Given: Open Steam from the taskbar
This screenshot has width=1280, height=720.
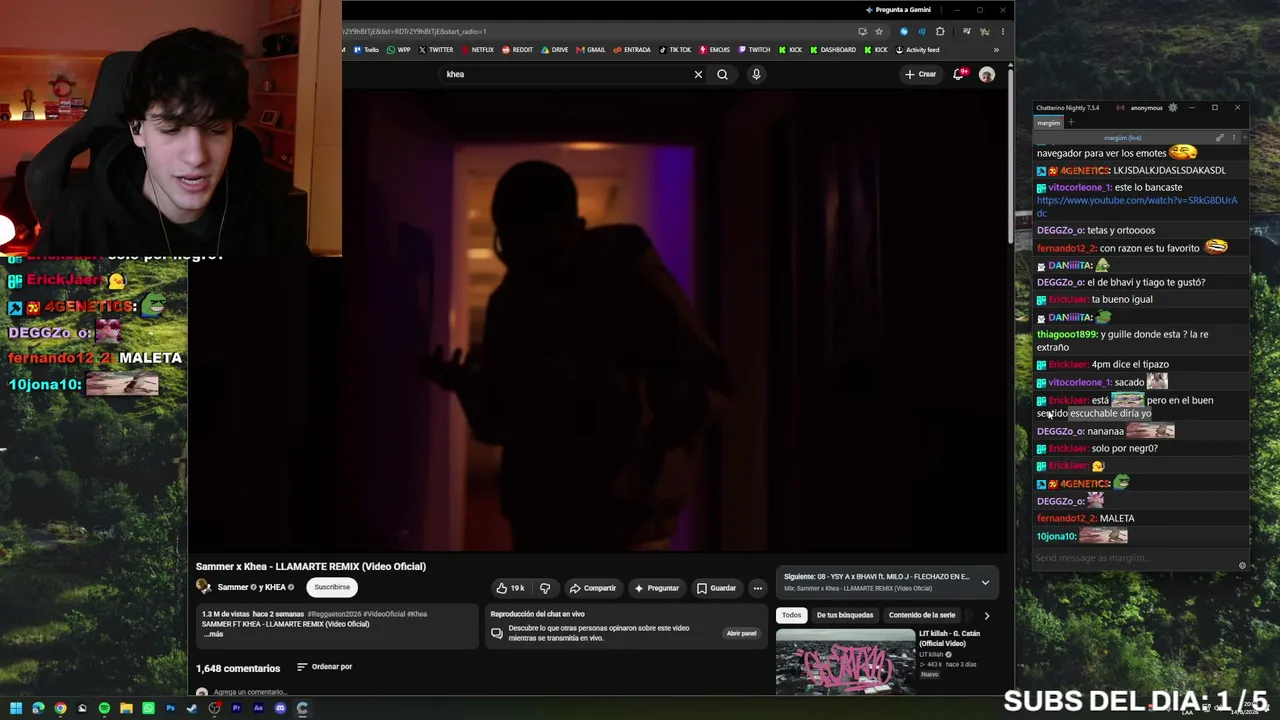Looking at the screenshot, I should [192, 709].
